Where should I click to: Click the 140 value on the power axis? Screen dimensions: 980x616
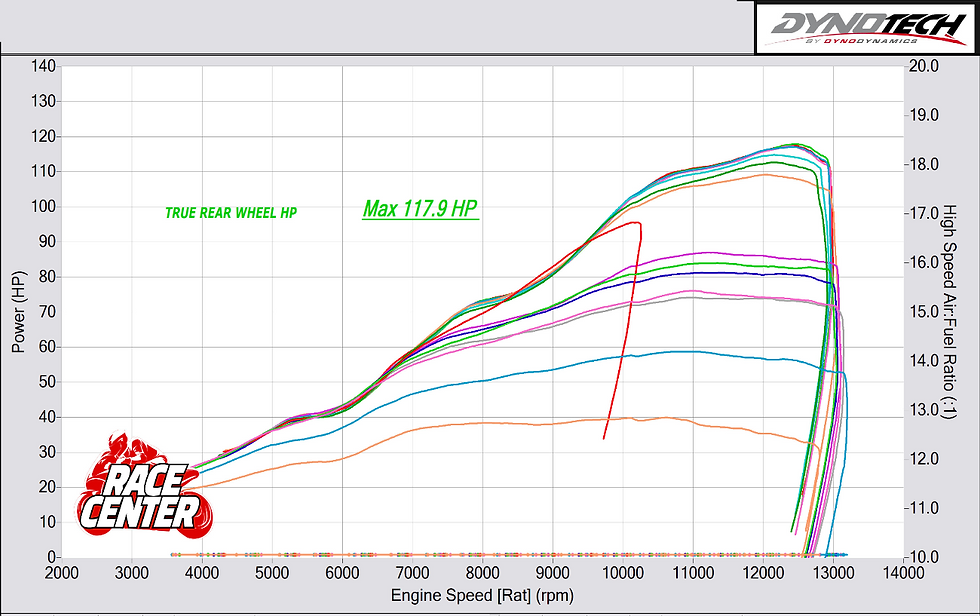click(43, 66)
